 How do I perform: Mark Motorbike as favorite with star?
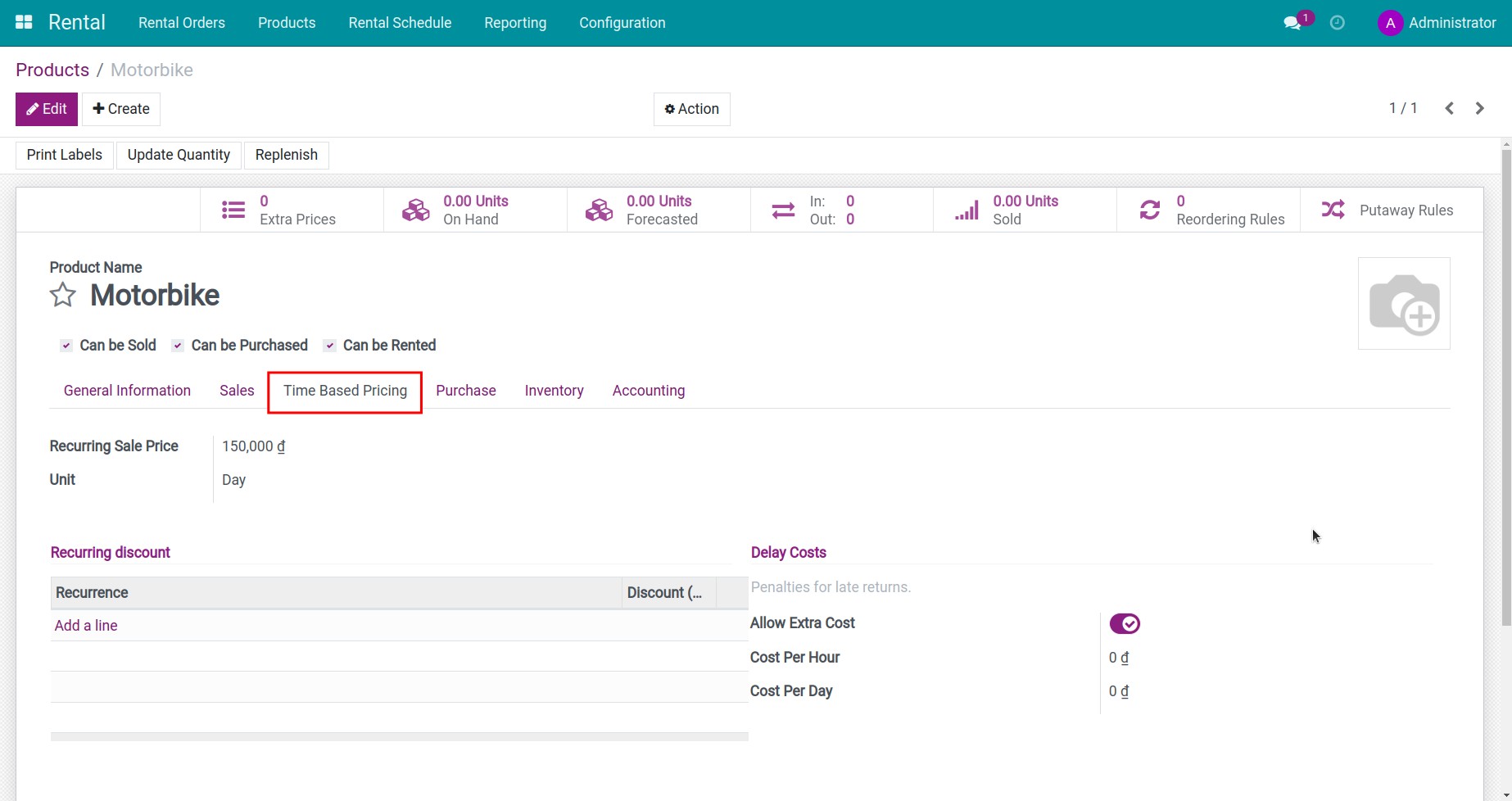(x=63, y=295)
